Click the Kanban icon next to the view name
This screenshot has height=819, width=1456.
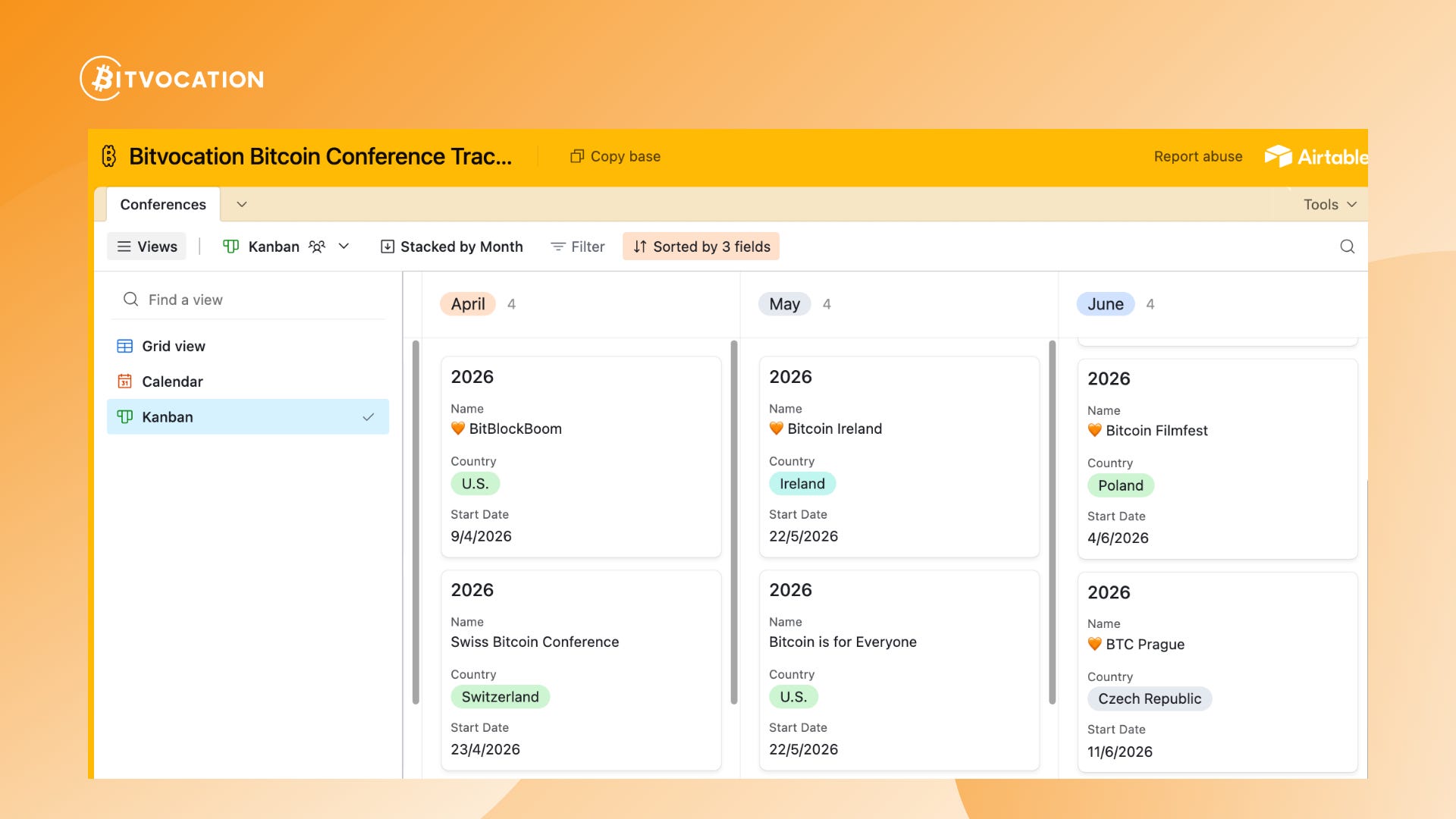[231, 246]
